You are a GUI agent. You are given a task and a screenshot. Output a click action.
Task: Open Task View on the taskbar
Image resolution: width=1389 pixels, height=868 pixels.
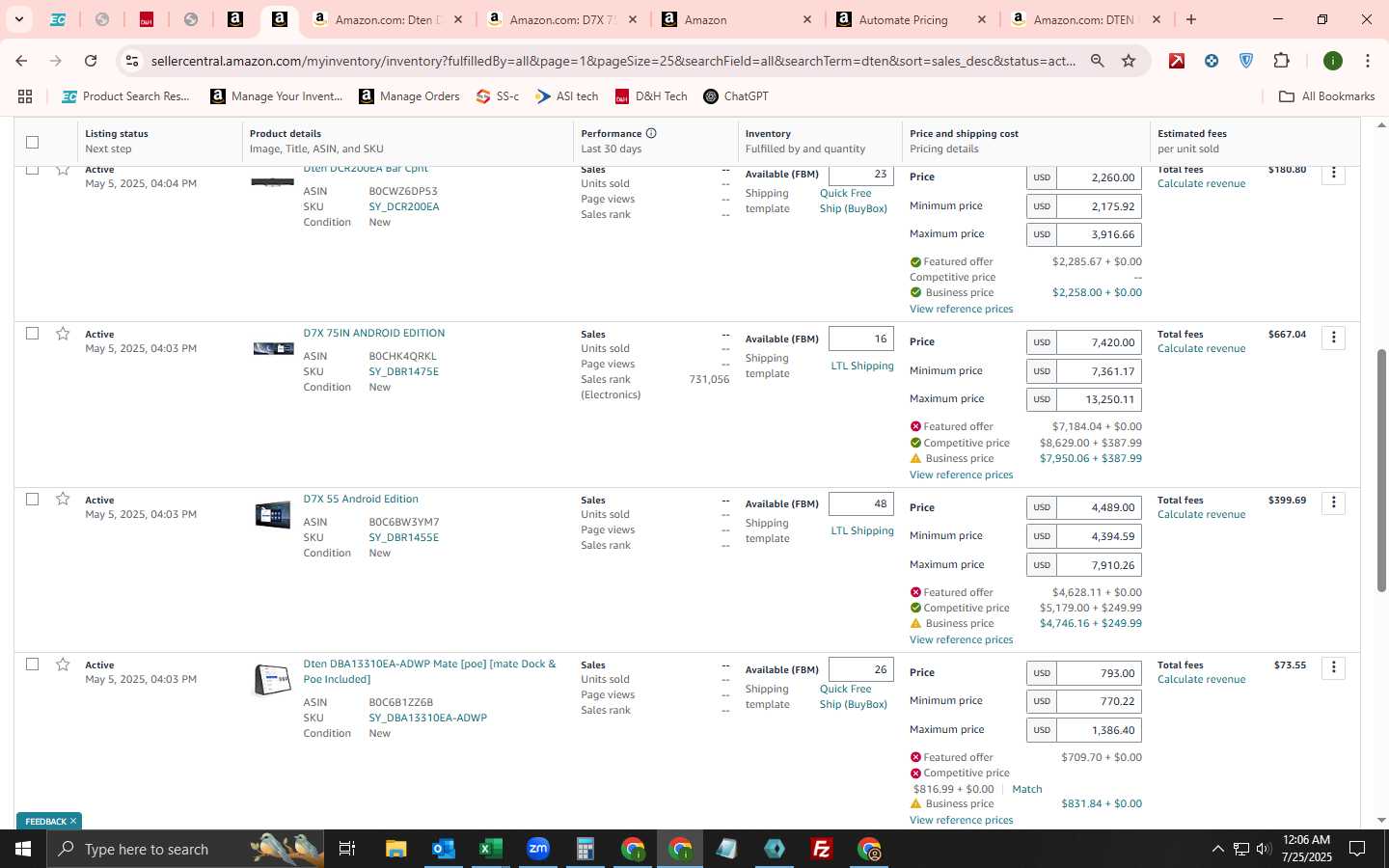click(x=346, y=849)
